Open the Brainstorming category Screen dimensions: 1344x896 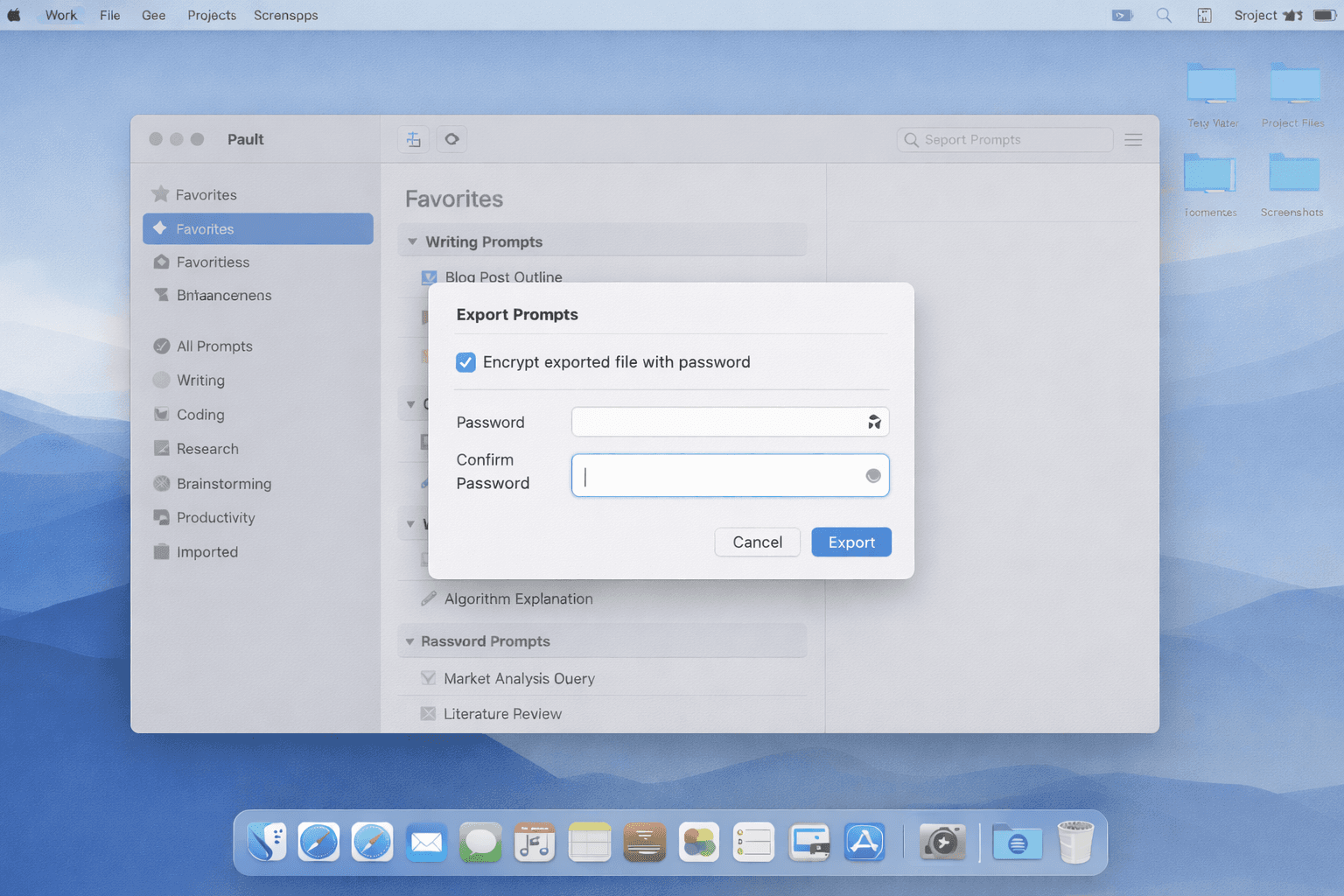257,483
